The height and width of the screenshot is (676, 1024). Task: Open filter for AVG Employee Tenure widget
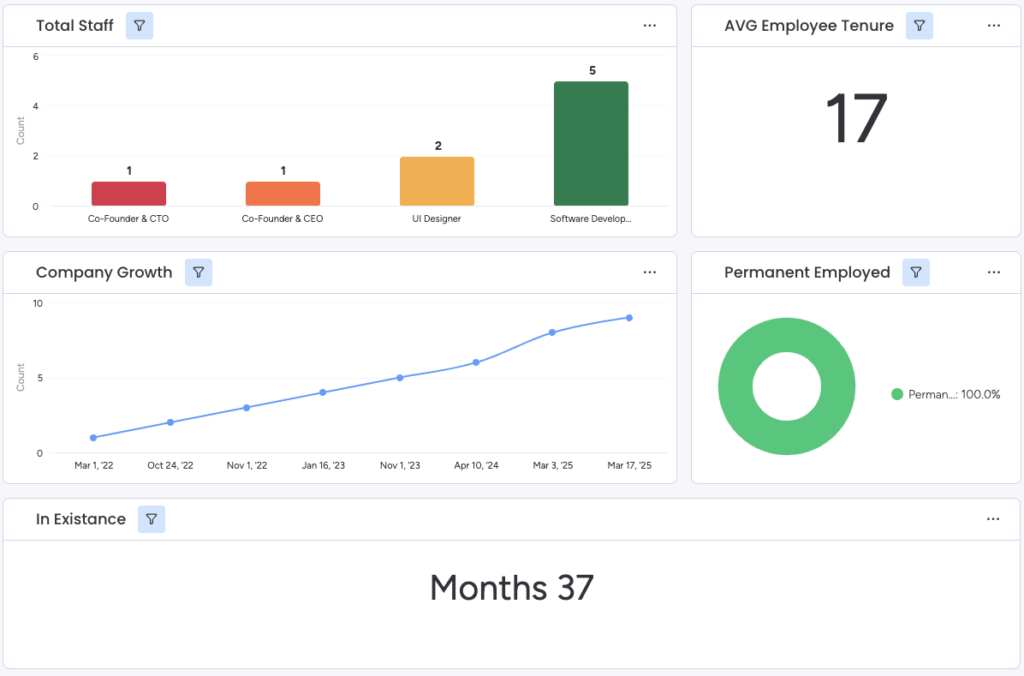919,26
